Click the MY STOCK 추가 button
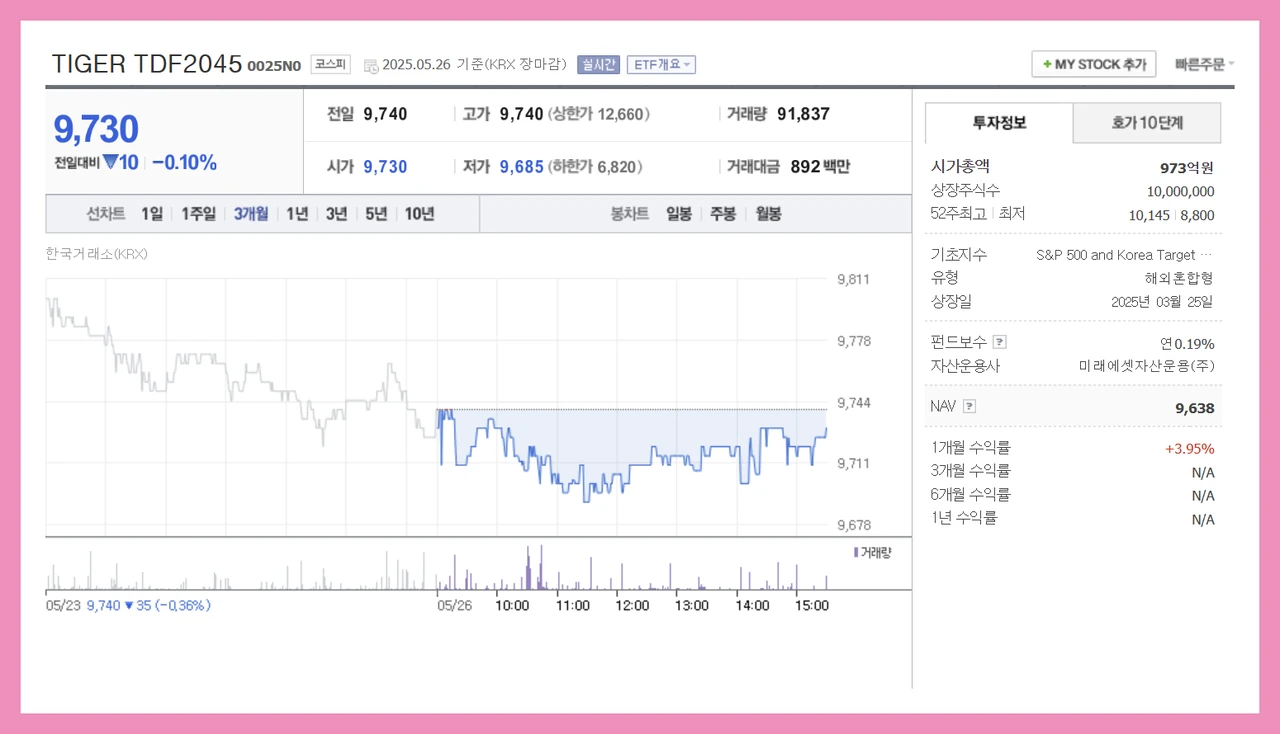1280x734 pixels. click(x=1093, y=63)
